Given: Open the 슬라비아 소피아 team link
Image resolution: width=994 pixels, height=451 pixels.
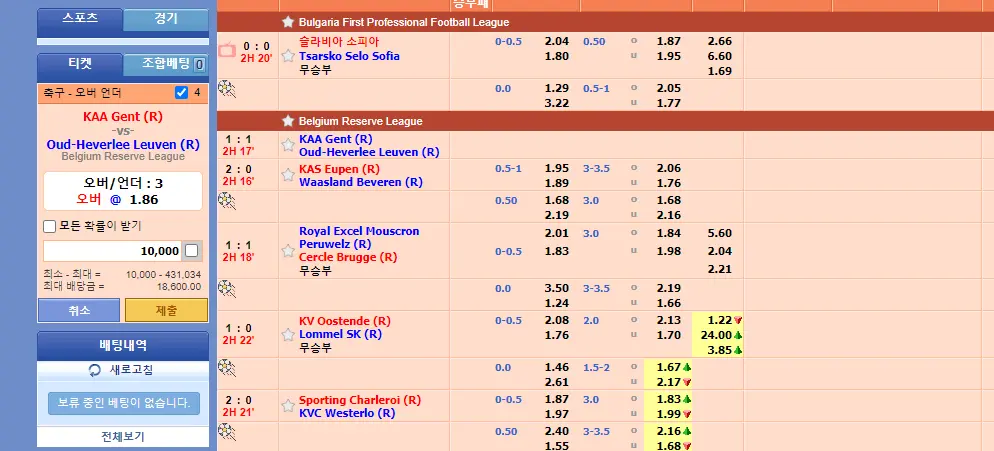Looking at the screenshot, I should coord(339,42).
